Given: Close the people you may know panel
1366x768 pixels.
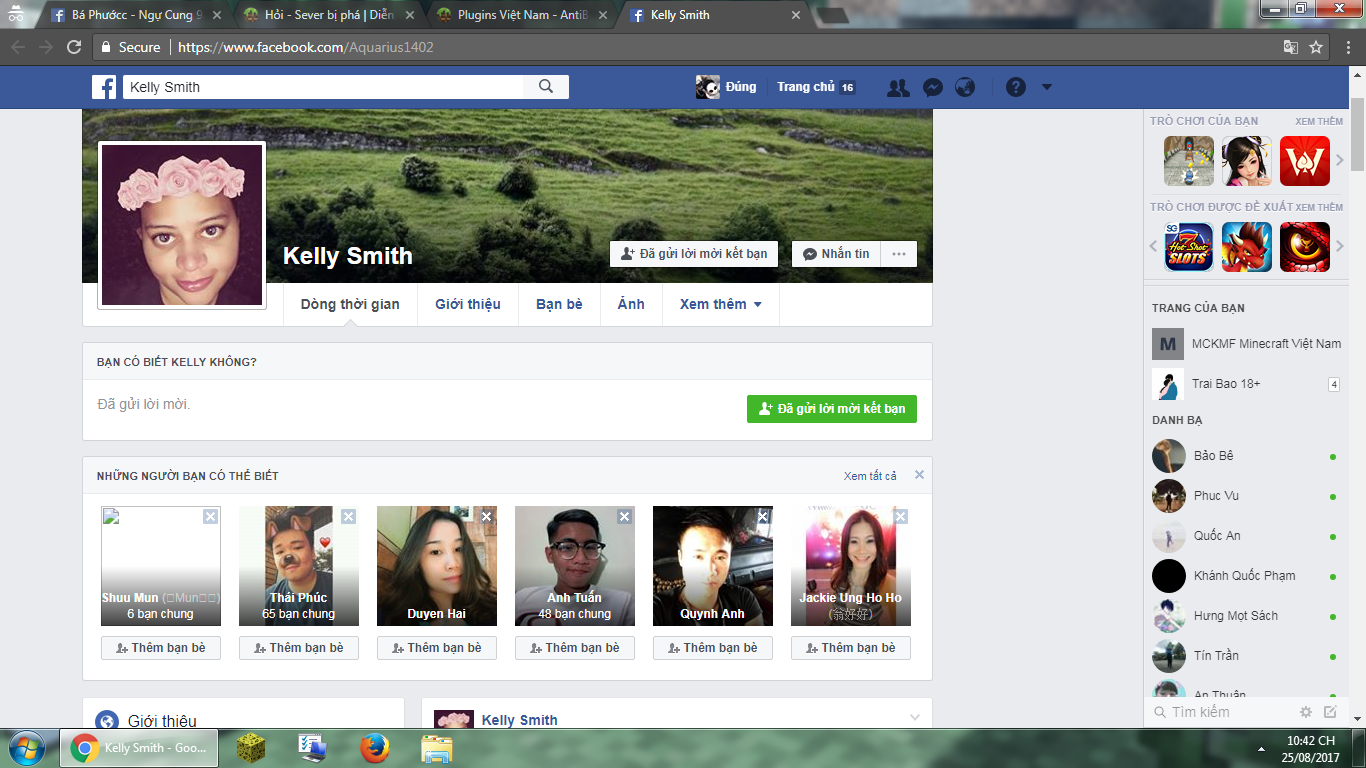Looking at the screenshot, I should pos(919,475).
